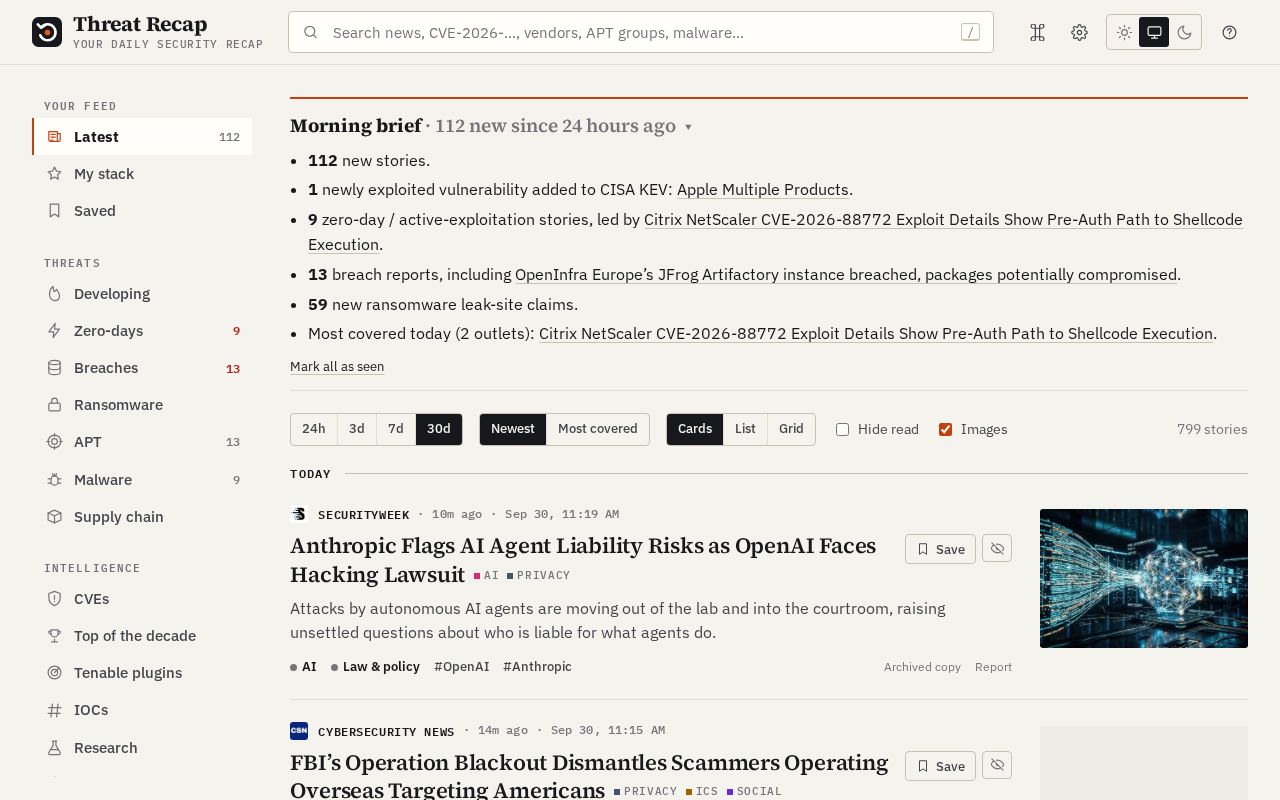1280x800 pixels.
Task: Switch to dark theme
Action: 1184,32
